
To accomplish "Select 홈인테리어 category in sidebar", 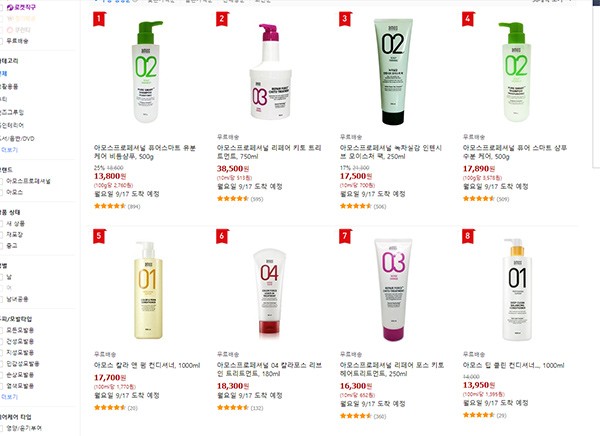I will [12, 125].
